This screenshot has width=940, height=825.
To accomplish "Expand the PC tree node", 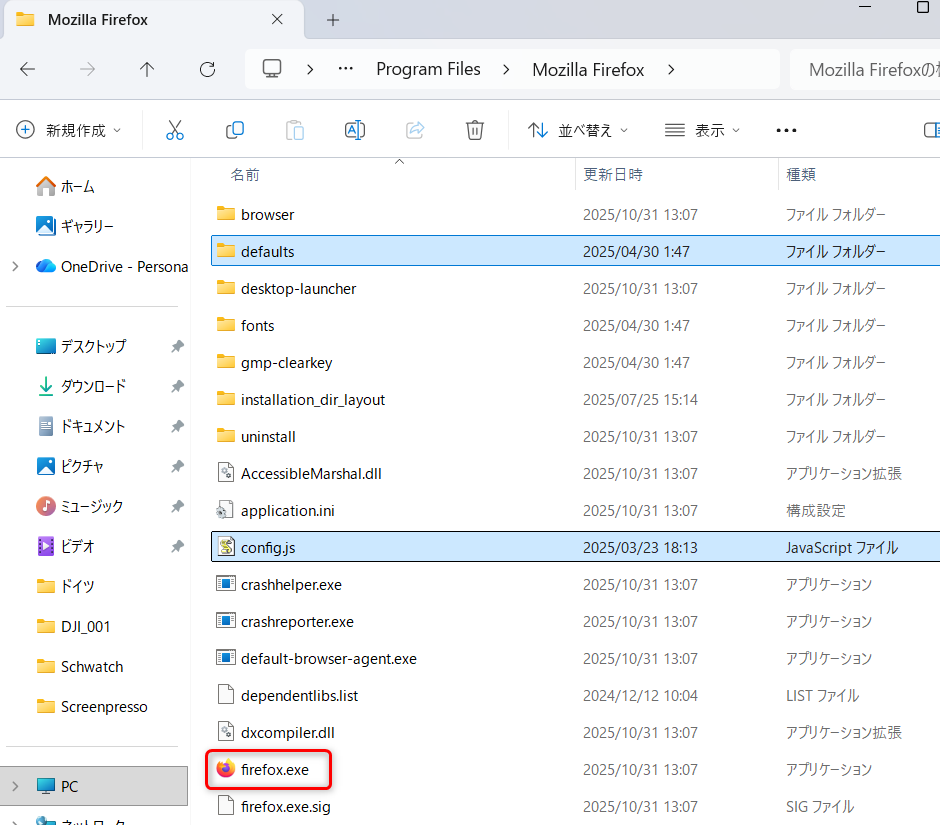I will pyautogui.click(x=15, y=786).
